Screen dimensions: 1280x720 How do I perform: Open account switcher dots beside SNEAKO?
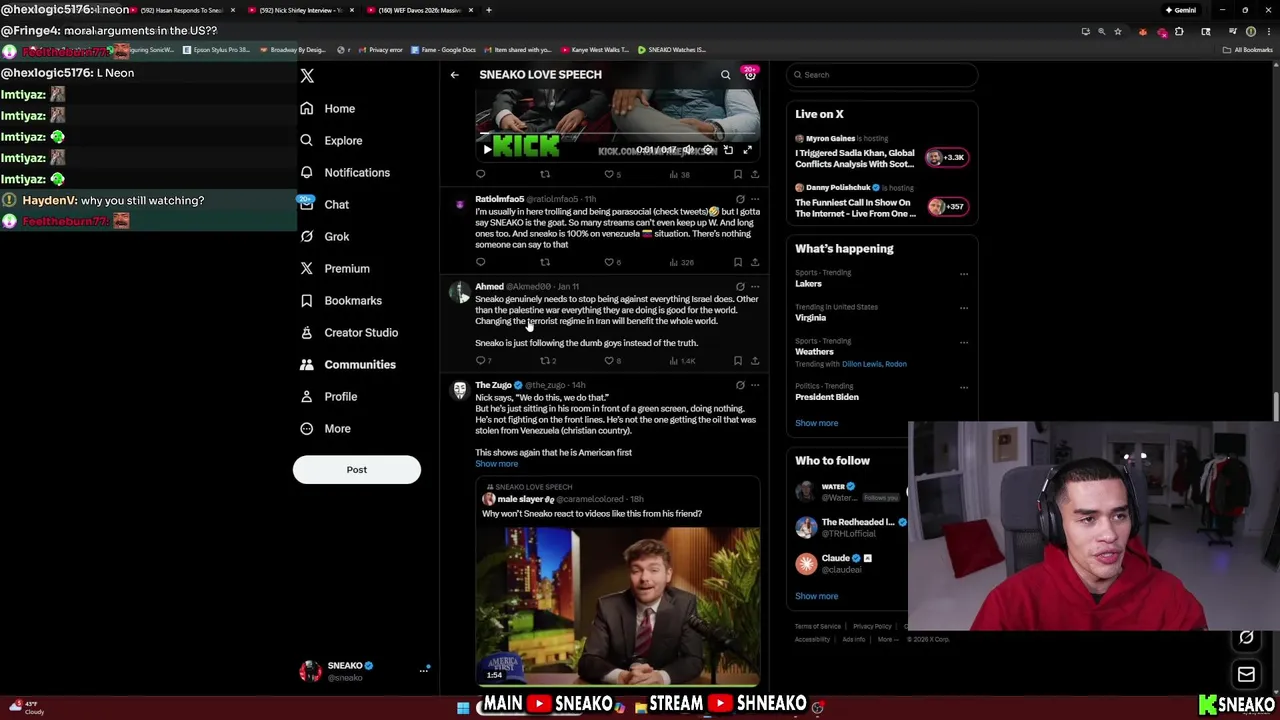pos(424,670)
